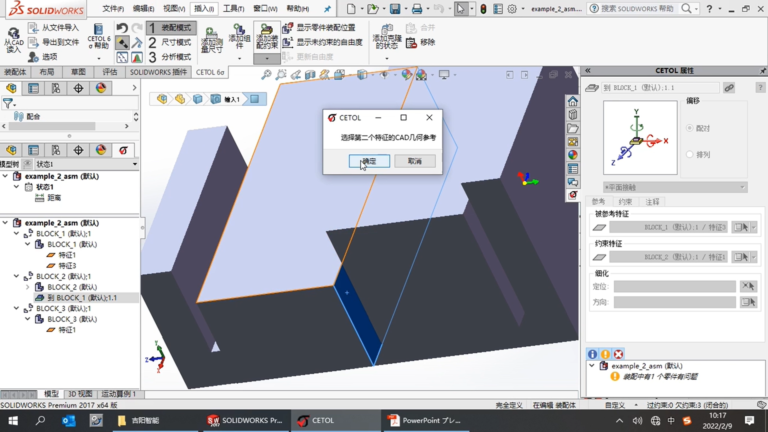Screen dimensions: 768x432
Task: Collapse example_2_asm in the message list
Action: pyautogui.click(x=592, y=366)
